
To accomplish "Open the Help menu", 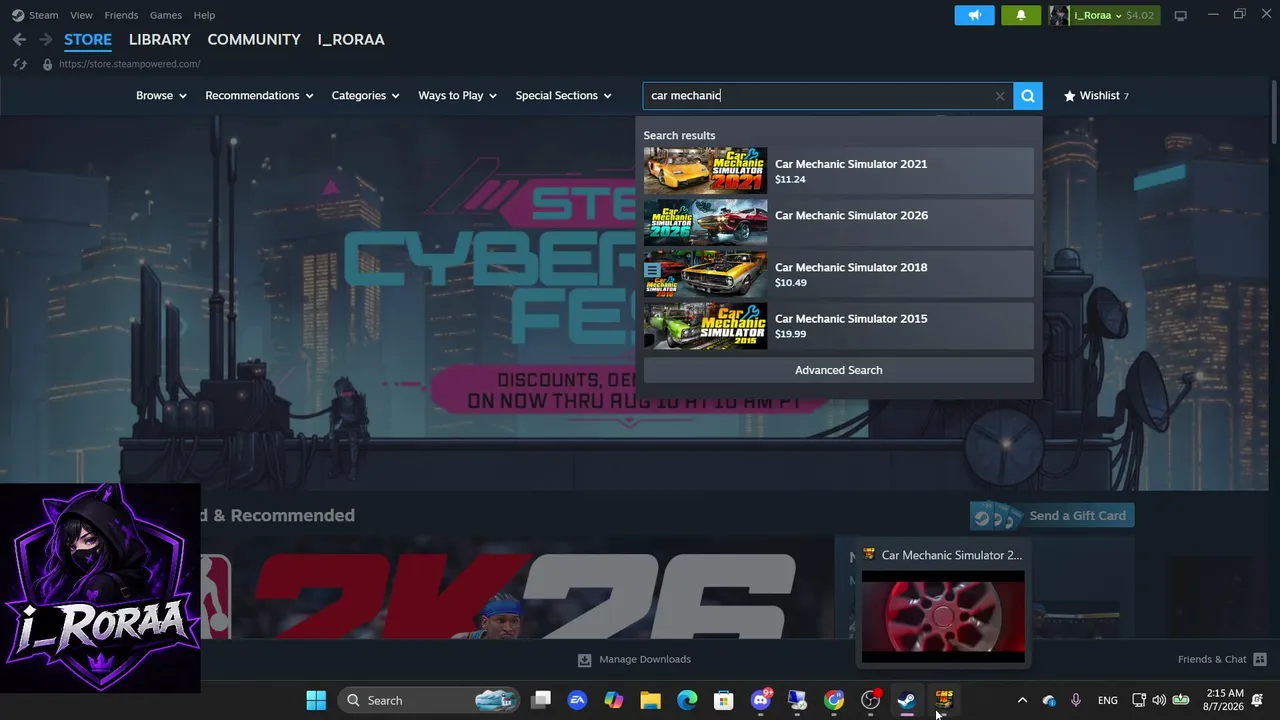I will point(204,15).
